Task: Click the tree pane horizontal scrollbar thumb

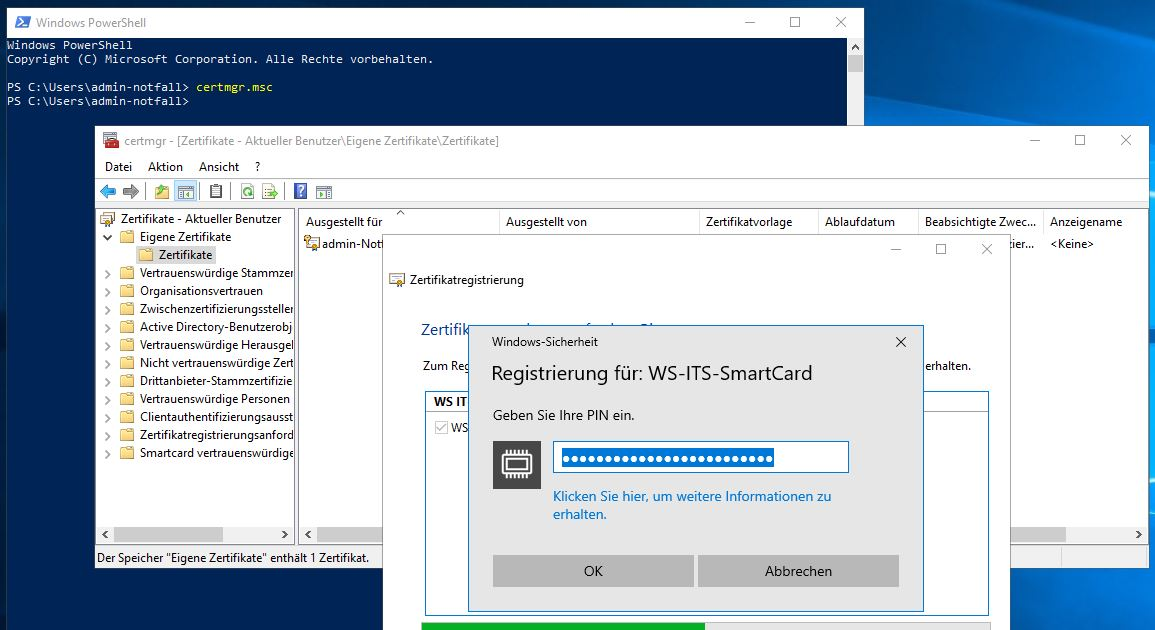Action: point(168,534)
